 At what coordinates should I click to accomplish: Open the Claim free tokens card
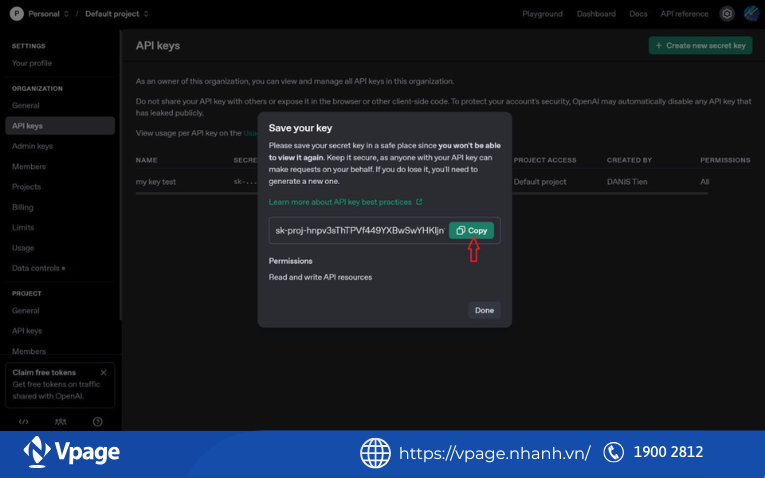pyautogui.click(x=60, y=384)
